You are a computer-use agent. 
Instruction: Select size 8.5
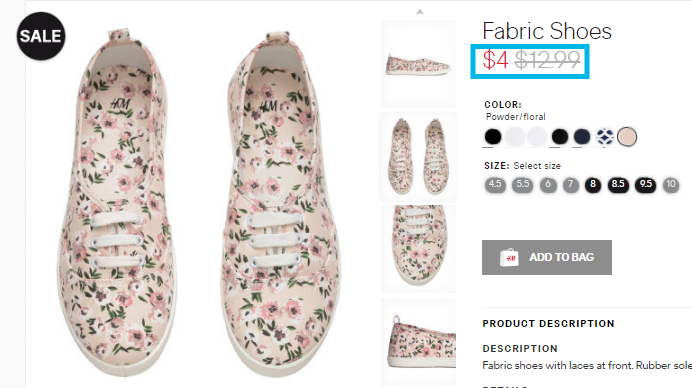pos(618,184)
